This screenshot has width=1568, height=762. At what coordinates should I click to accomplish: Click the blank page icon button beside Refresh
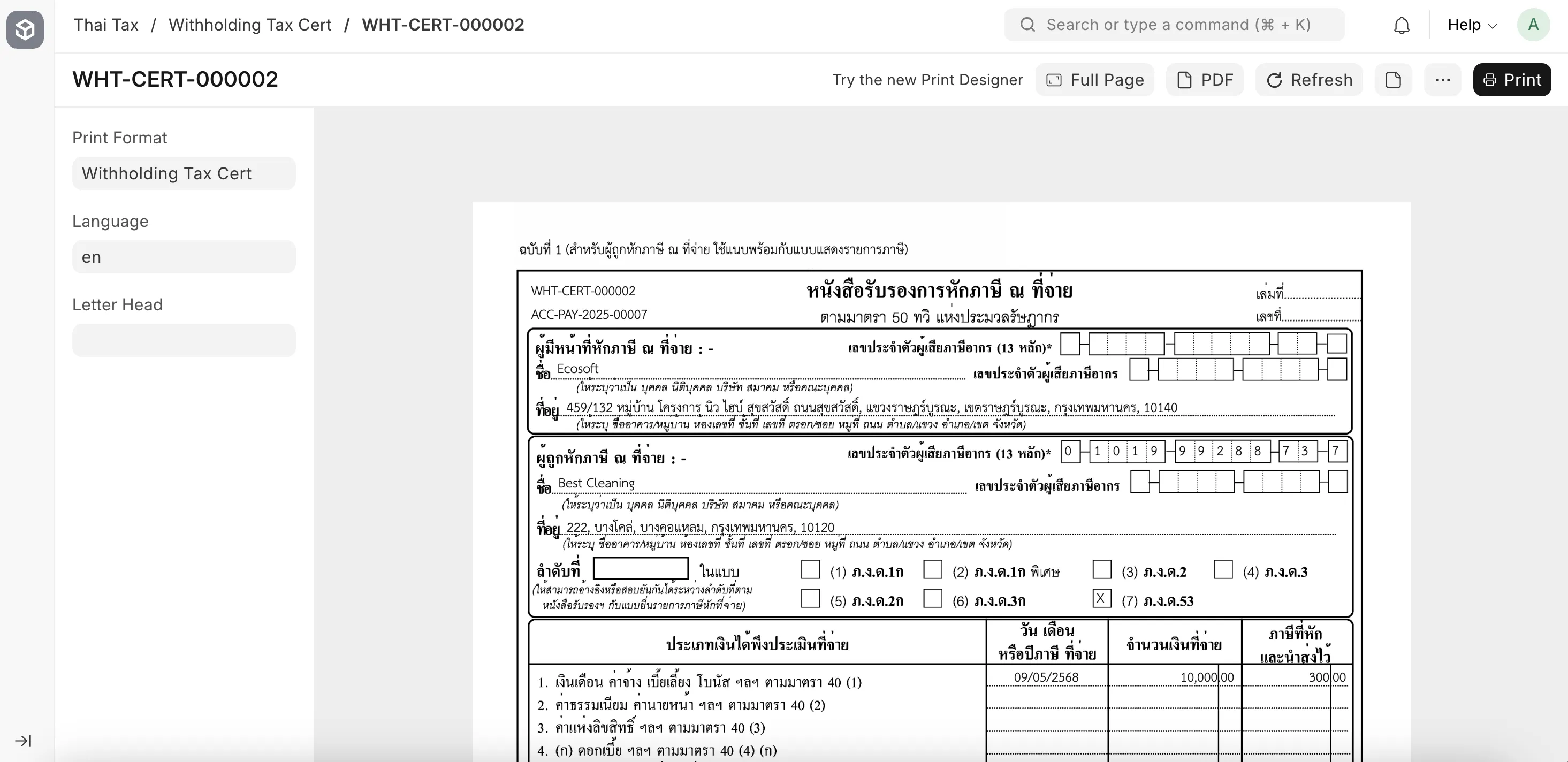click(x=1392, y=80)
